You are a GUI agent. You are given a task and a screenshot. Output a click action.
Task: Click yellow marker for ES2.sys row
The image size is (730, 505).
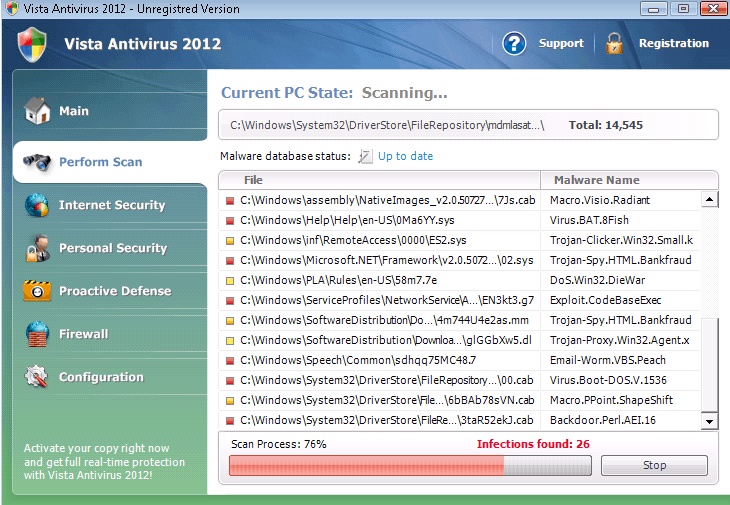(x=230, y=241)
